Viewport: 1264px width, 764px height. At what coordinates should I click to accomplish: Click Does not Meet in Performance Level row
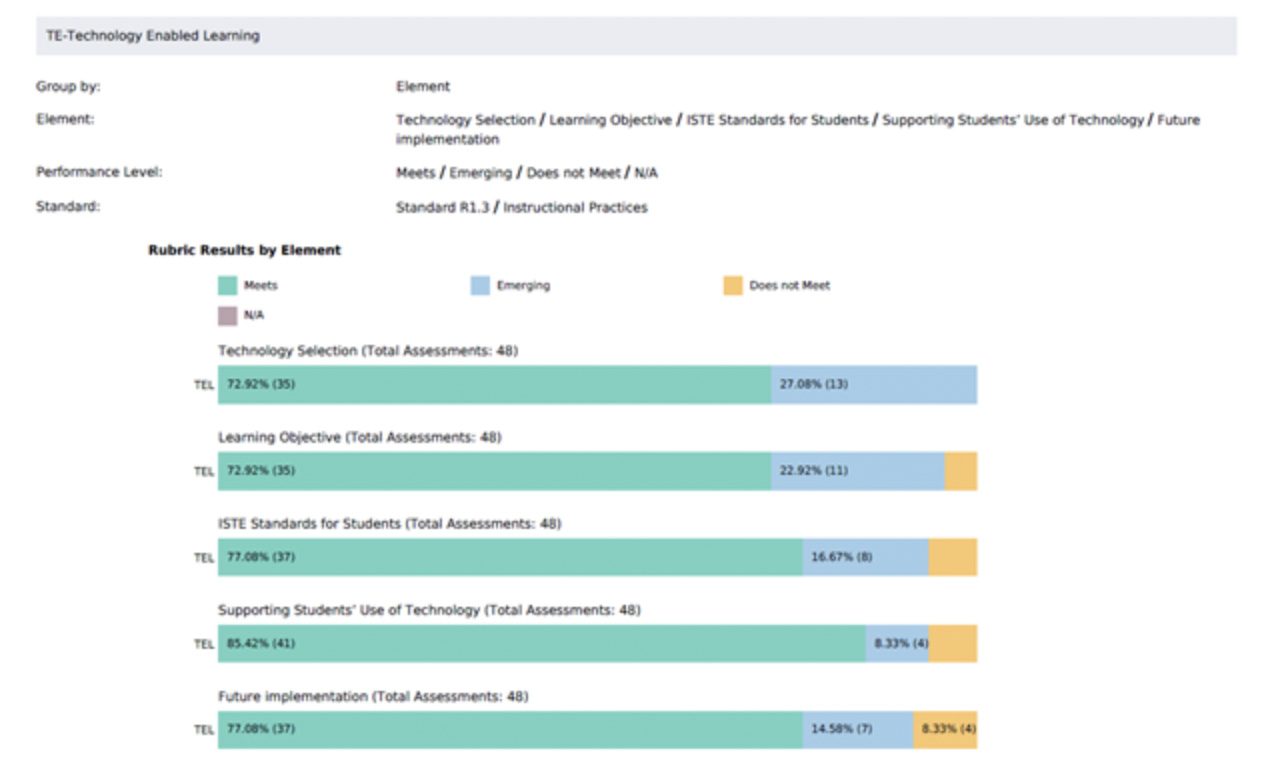coord(573,173)
